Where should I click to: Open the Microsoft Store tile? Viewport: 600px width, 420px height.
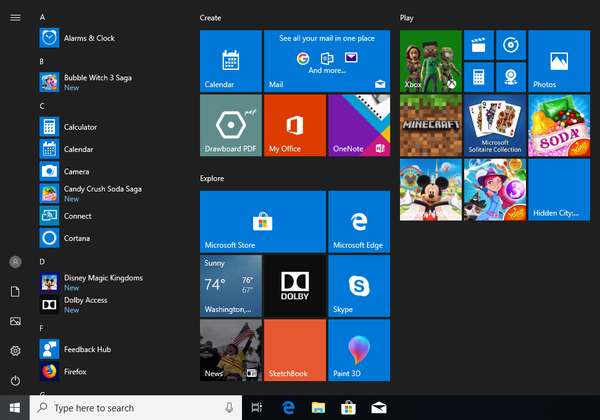tap(263, 221)
